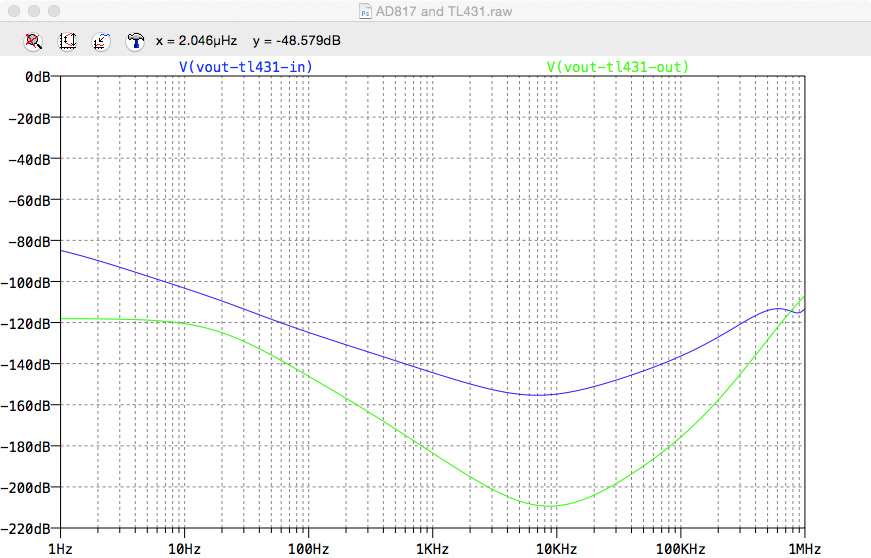Viewport: 871px width, 558px height.
Task: Click the -120dB vertical axis label
Action: click(26, 323)
